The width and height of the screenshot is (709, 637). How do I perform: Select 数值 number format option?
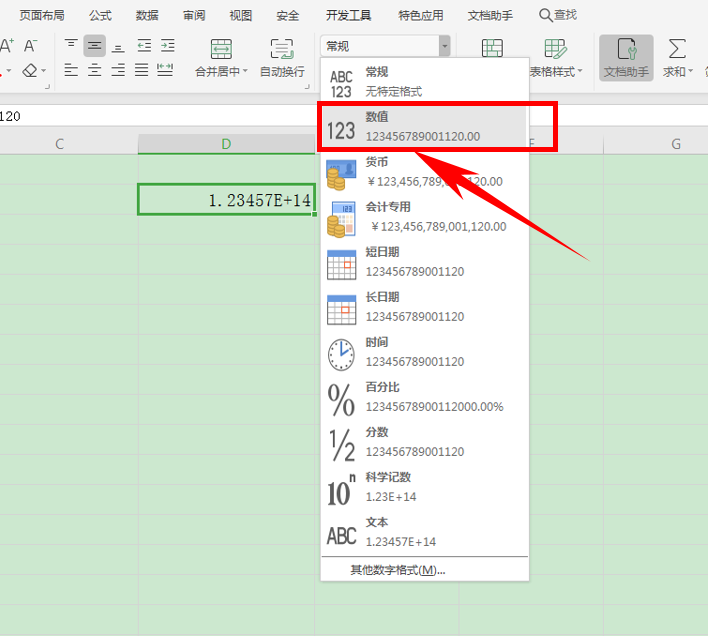tap(425, 127)
